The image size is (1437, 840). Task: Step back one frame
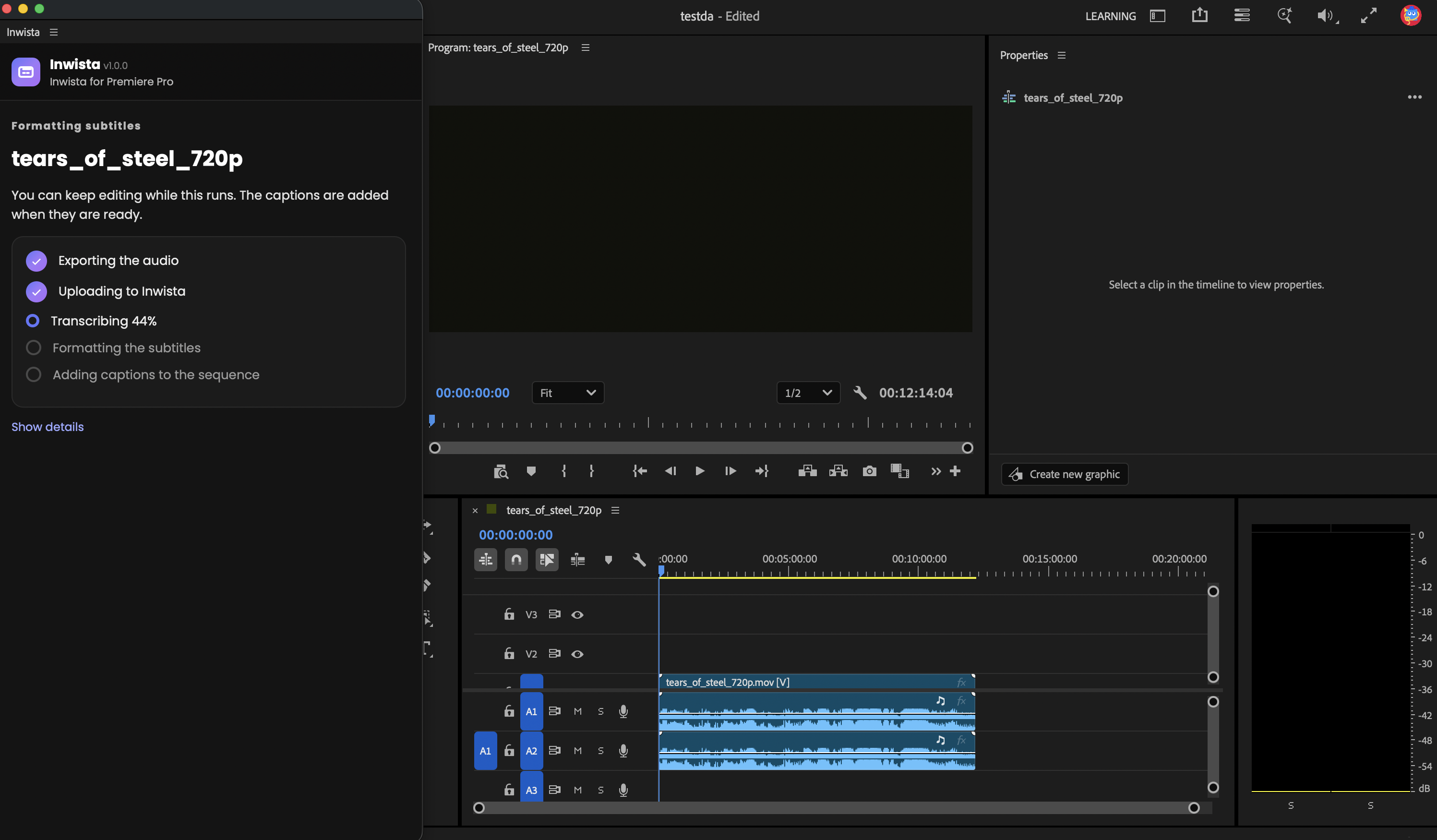pyautogui.click(x=671, y=471)
